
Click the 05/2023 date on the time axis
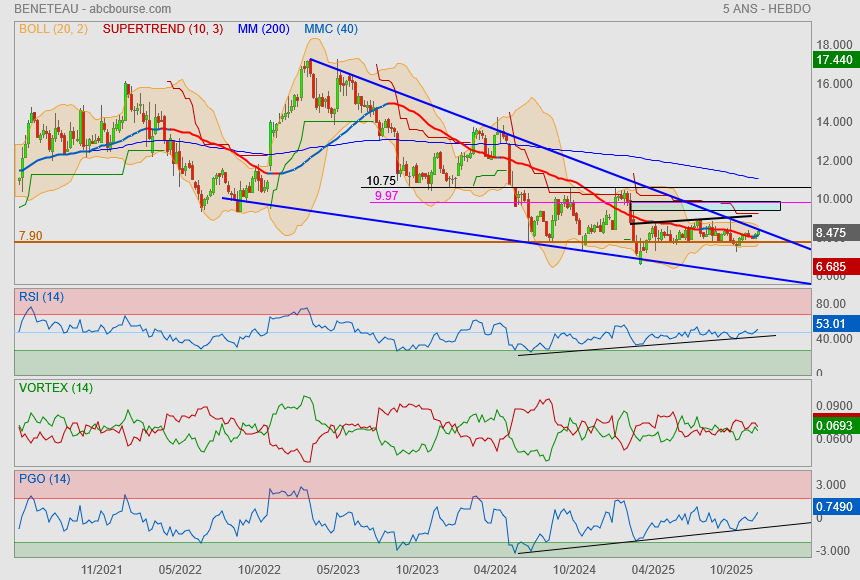pos(337,568)
